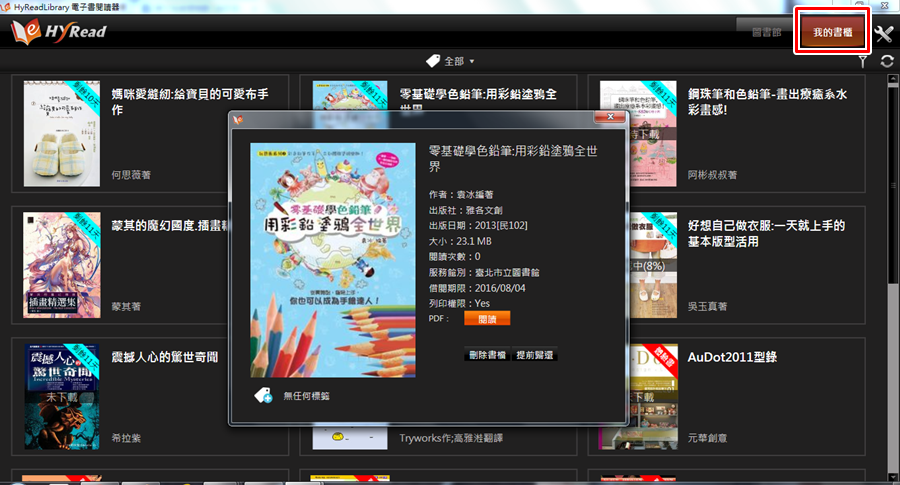This screenshot has width=900, height=485.
Task: Click the HyRead logo
Action: pyautogui.click(x=58, y=32)
